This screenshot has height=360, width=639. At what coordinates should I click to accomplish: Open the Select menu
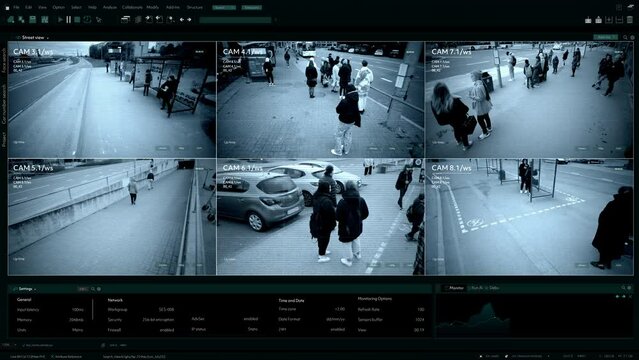point(76,7)
